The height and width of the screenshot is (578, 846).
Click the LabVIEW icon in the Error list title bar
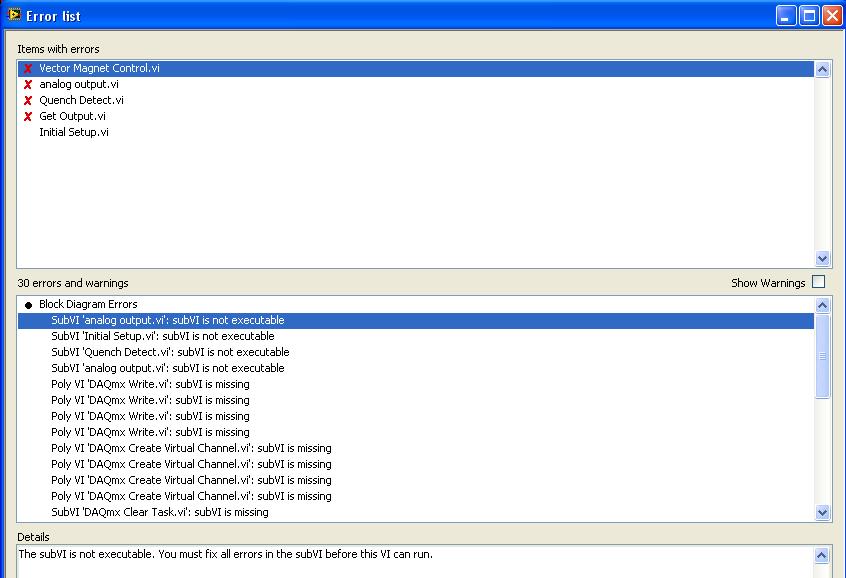point(14,15)
